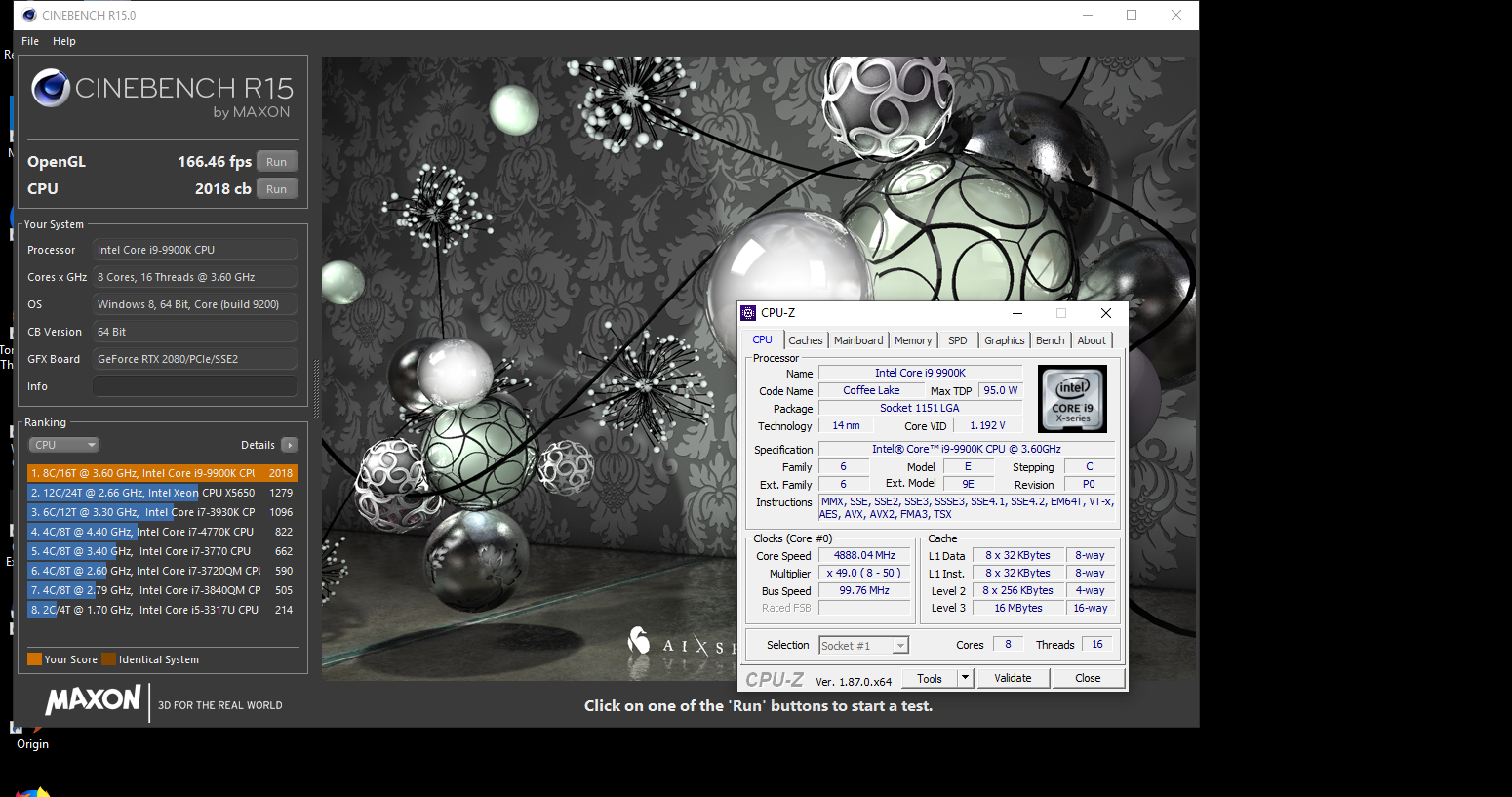The height and width of the screenshot is (797, 1512).
Task: Click the Cinebench logo icon in header
Action: point(51,89)
